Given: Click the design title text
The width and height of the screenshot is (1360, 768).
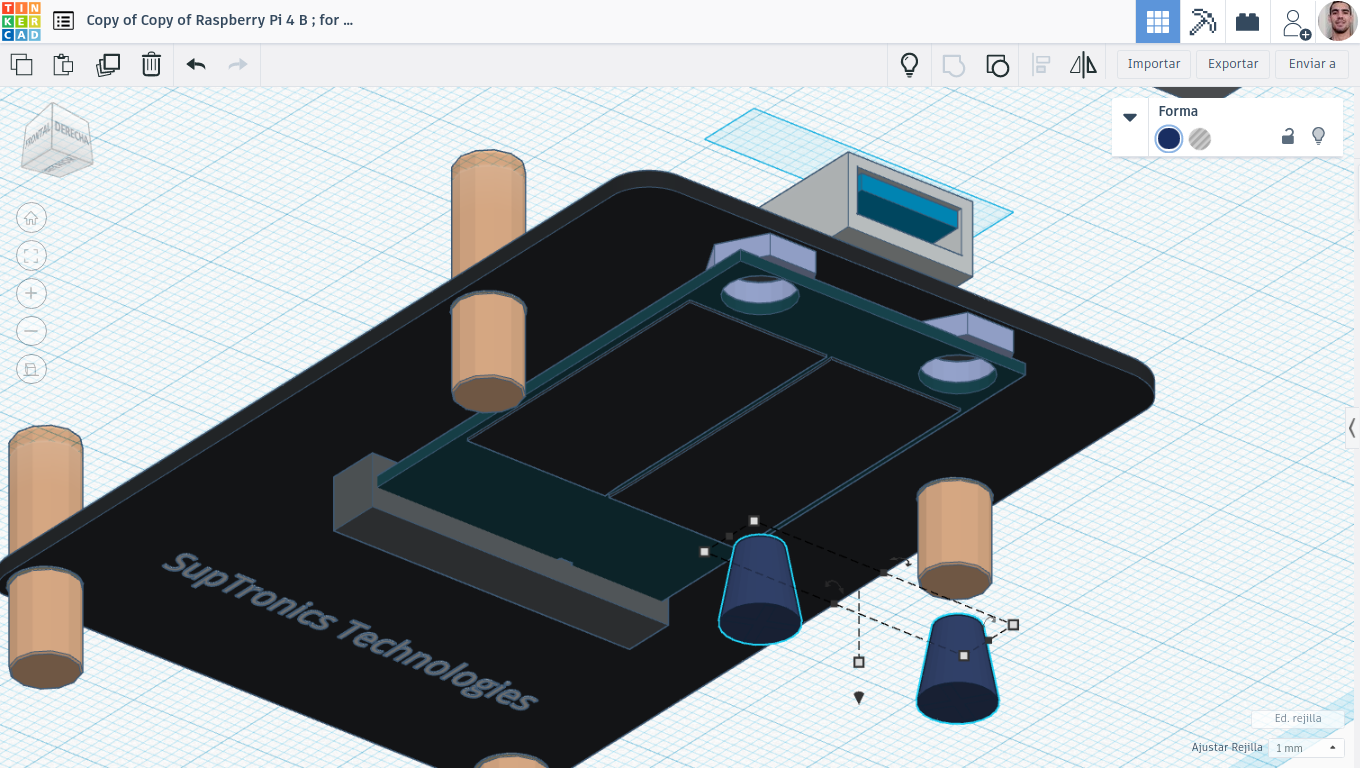Looking at the screenshot, I should 220,20.
